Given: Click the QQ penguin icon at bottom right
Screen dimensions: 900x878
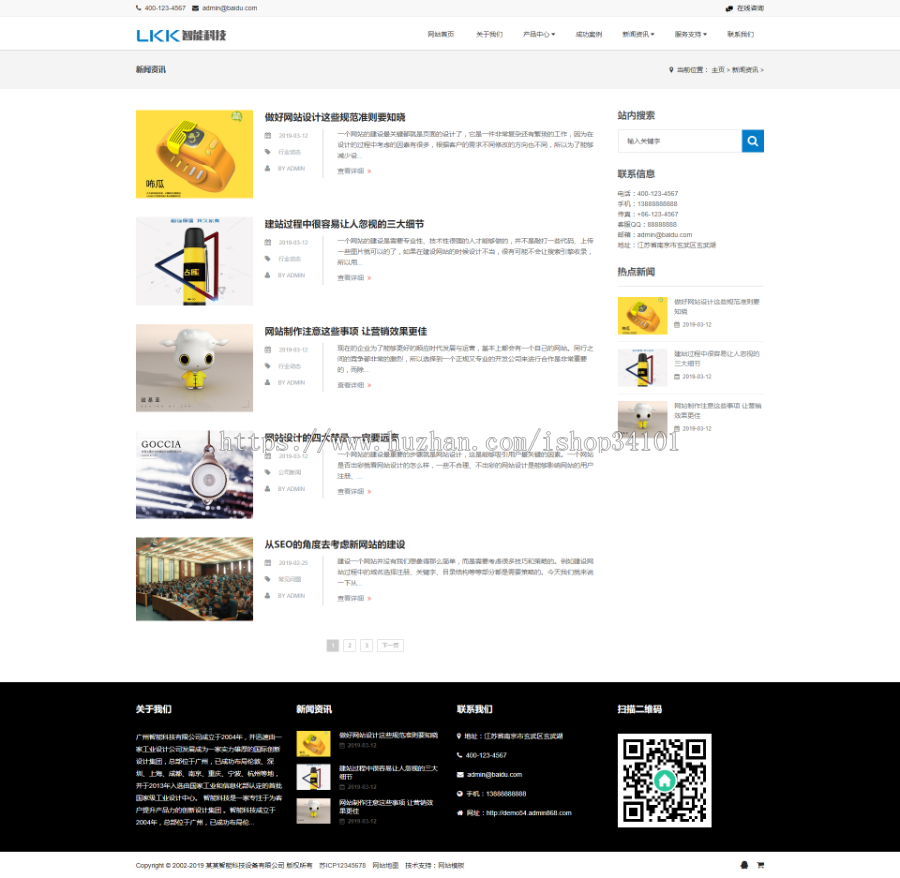Looking at the screenshot, I should point(744,864).
